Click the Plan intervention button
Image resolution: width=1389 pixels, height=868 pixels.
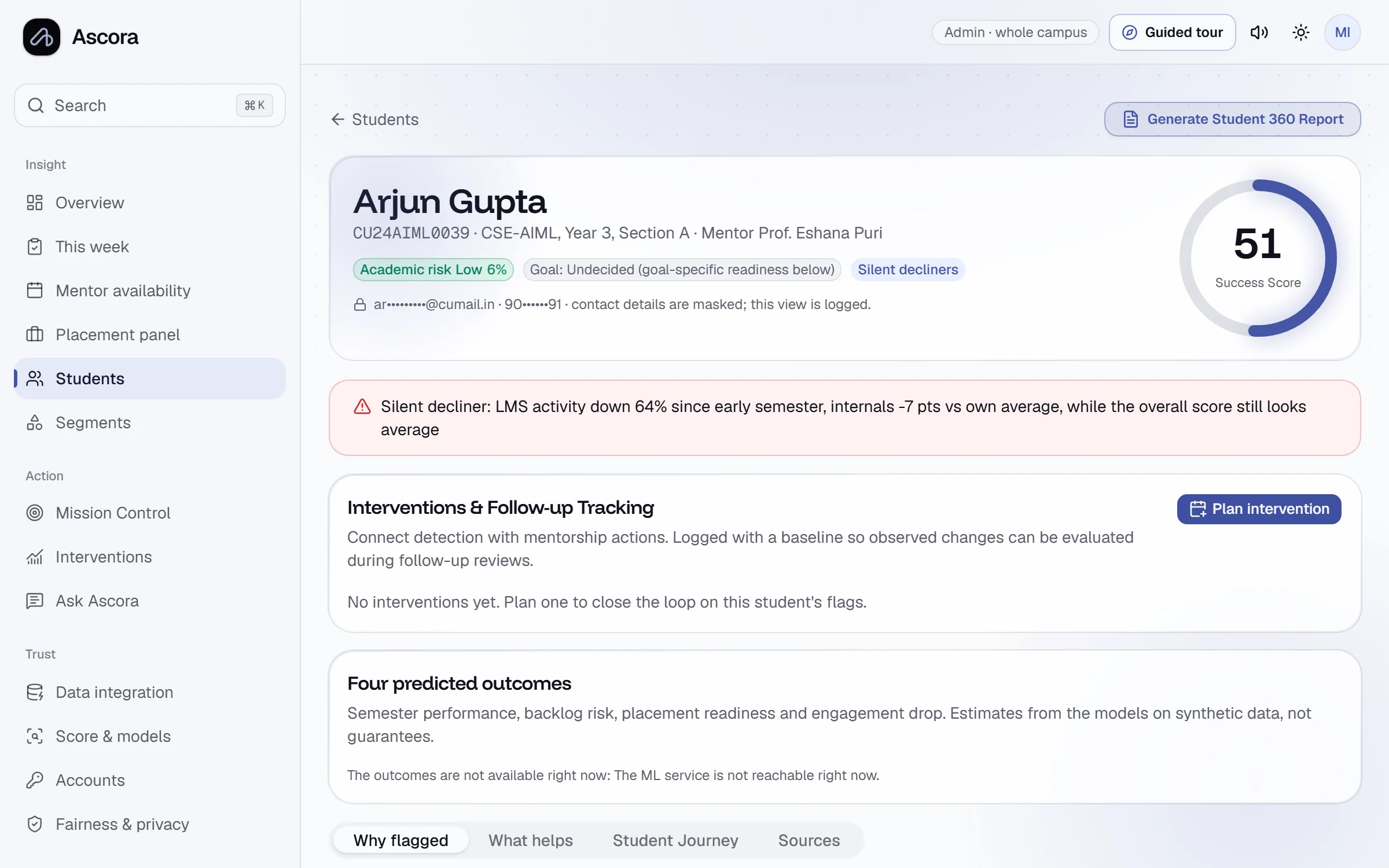1259,509
